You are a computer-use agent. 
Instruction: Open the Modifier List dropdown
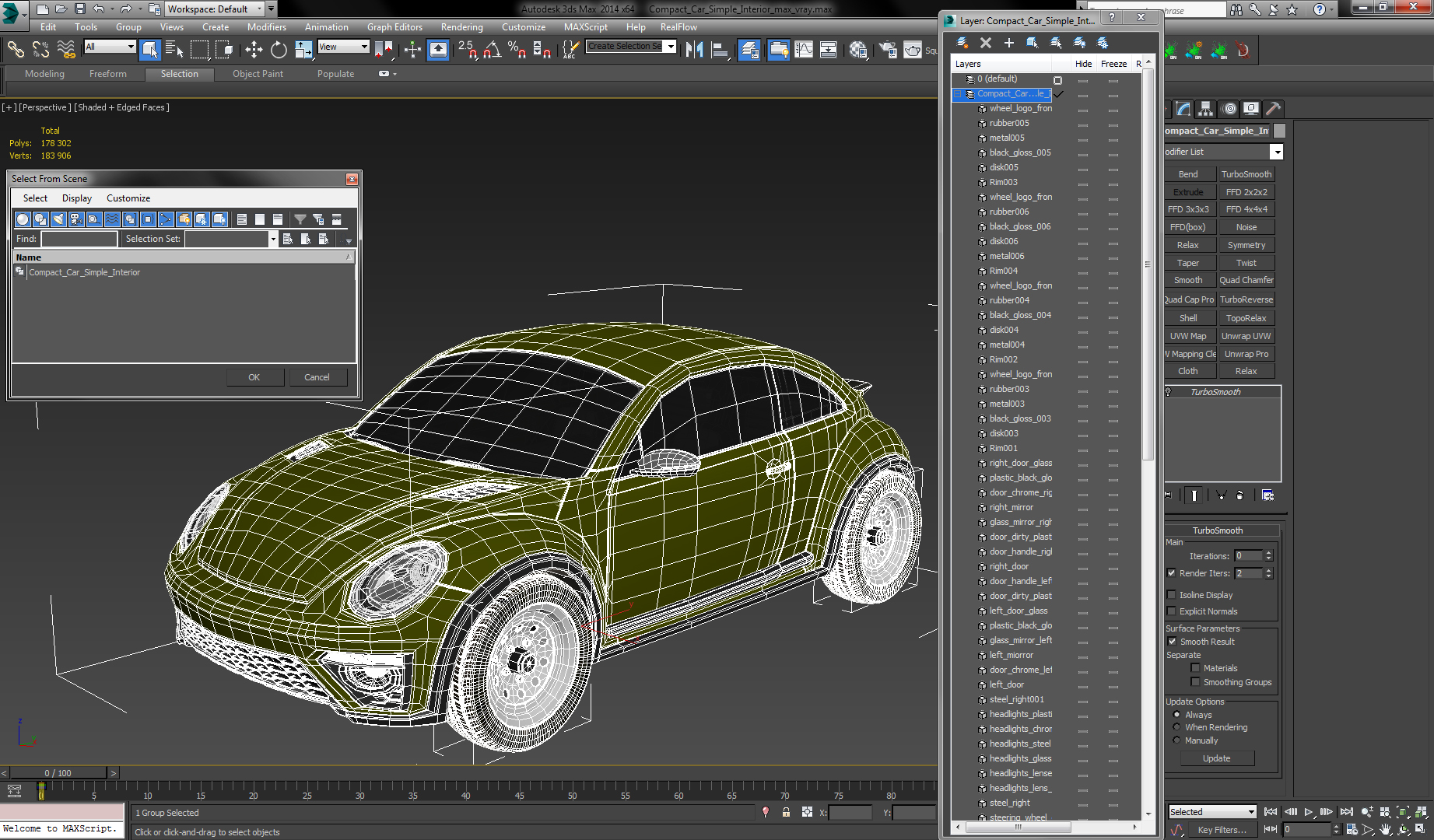click(1276, 152)
